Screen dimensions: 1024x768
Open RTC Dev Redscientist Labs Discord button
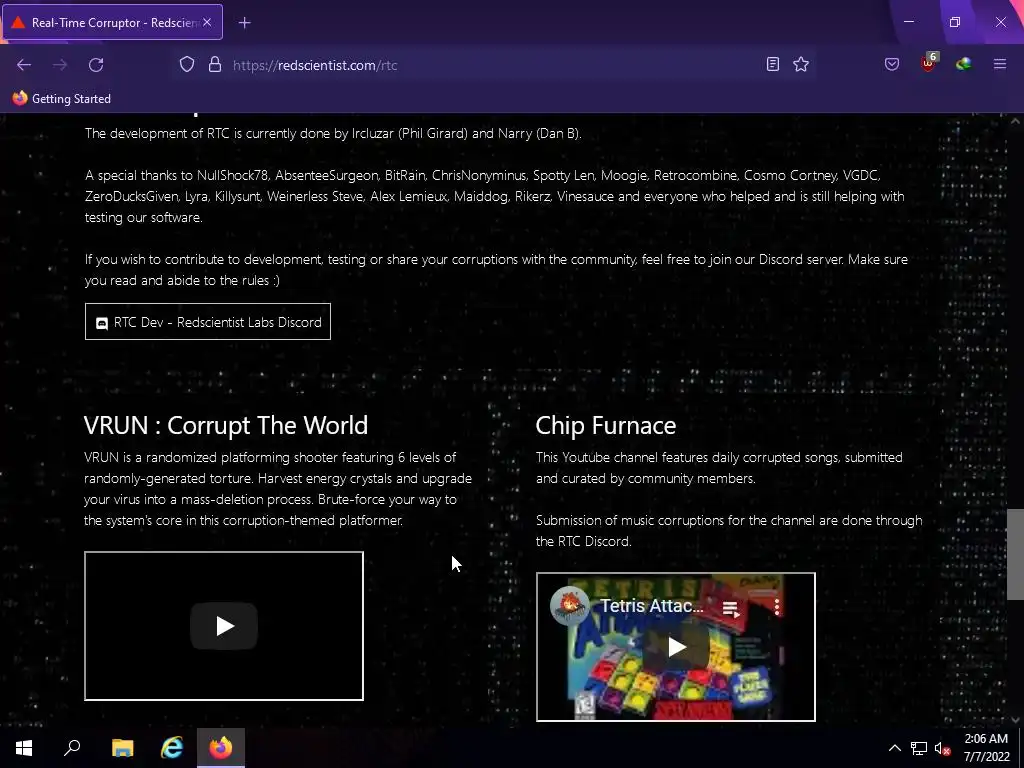208,322
